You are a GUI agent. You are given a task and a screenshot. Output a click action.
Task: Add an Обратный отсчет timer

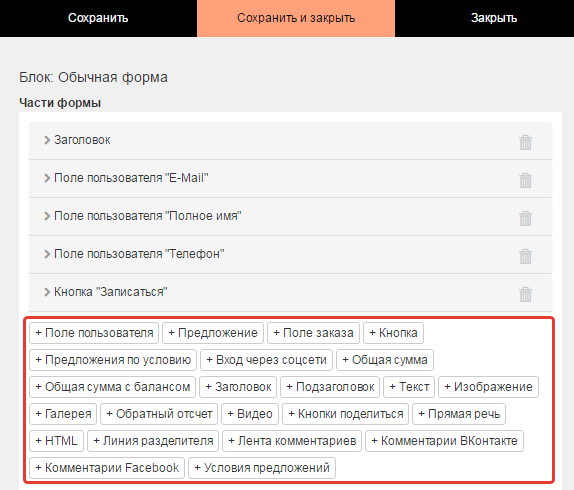(159, 414)
